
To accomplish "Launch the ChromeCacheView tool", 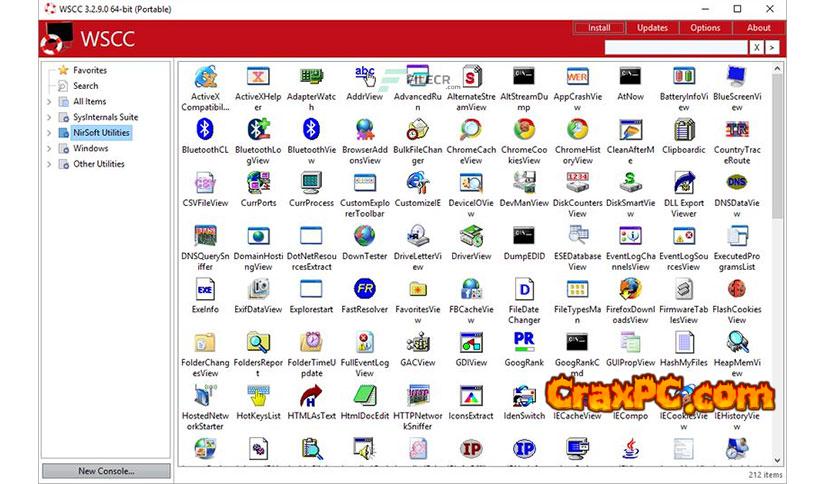I will tap(470, 130).
